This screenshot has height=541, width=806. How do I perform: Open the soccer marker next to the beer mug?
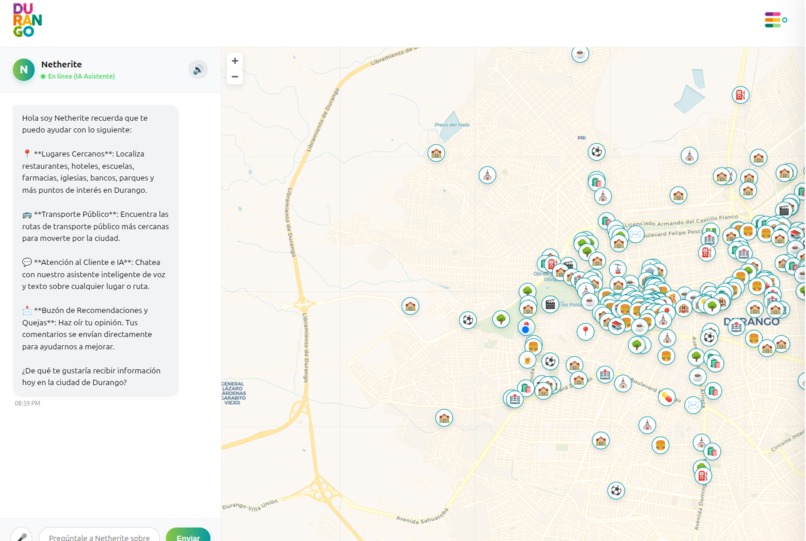[550, 361]
